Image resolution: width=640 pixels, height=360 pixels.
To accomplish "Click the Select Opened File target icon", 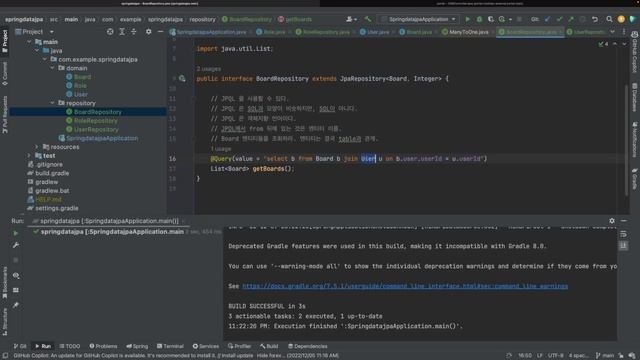I will (110, 31).
